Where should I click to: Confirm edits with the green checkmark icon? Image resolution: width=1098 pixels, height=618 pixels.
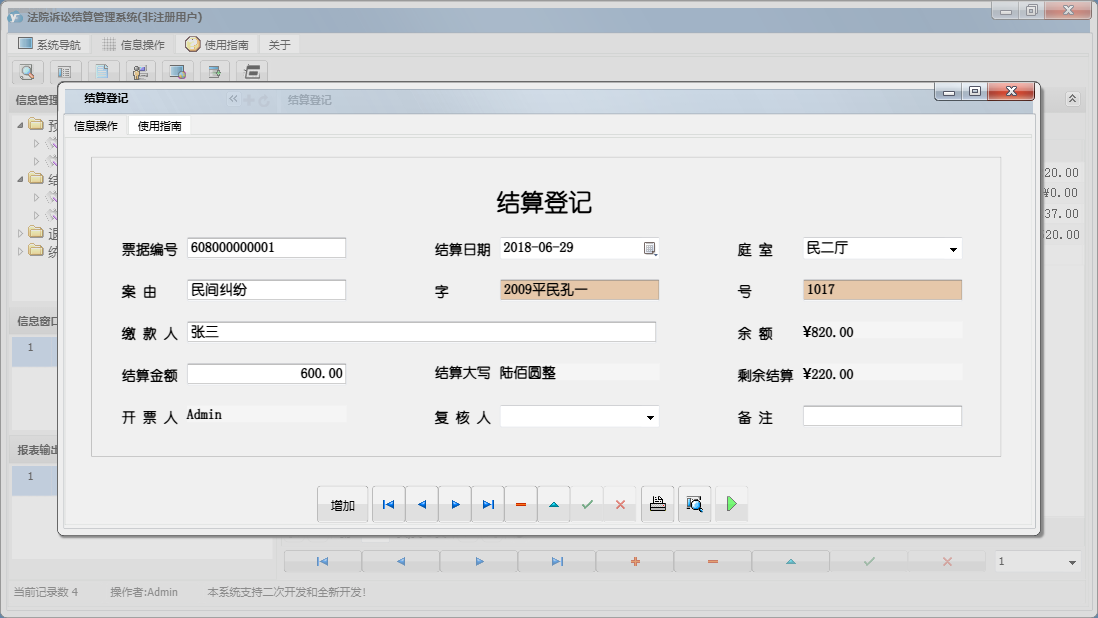[587, 504]
